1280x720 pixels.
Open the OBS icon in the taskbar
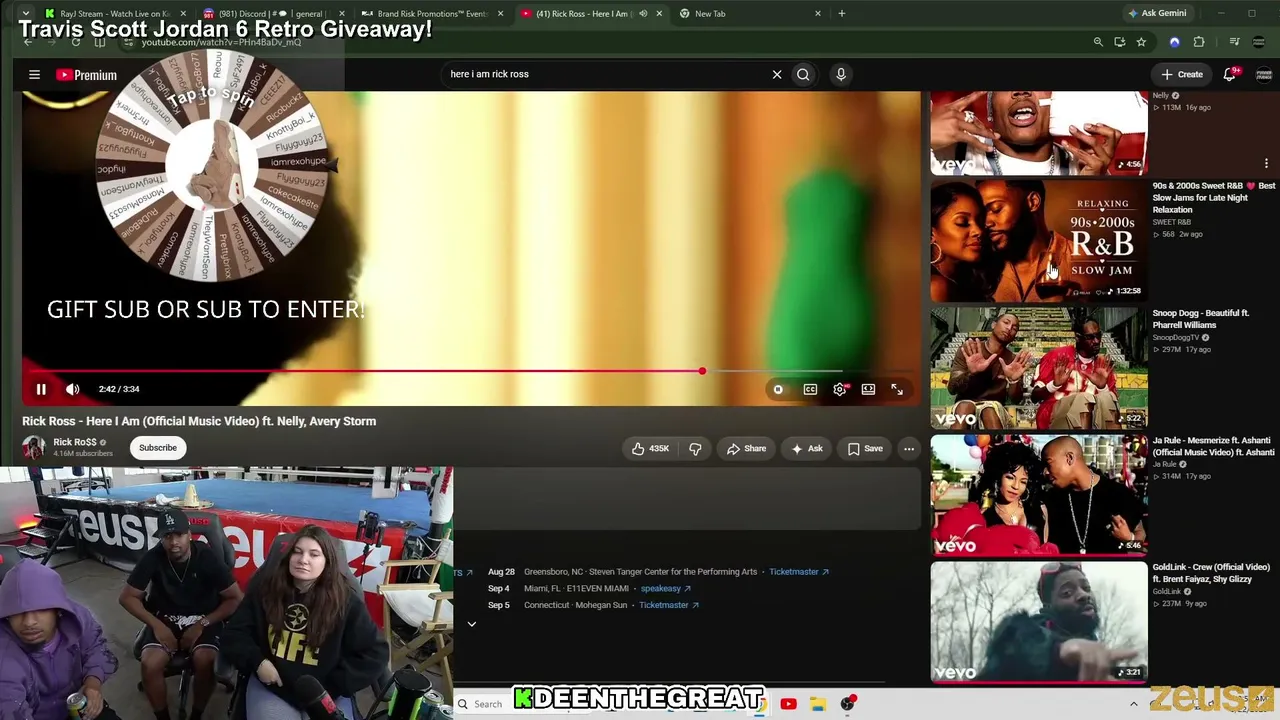848,704
